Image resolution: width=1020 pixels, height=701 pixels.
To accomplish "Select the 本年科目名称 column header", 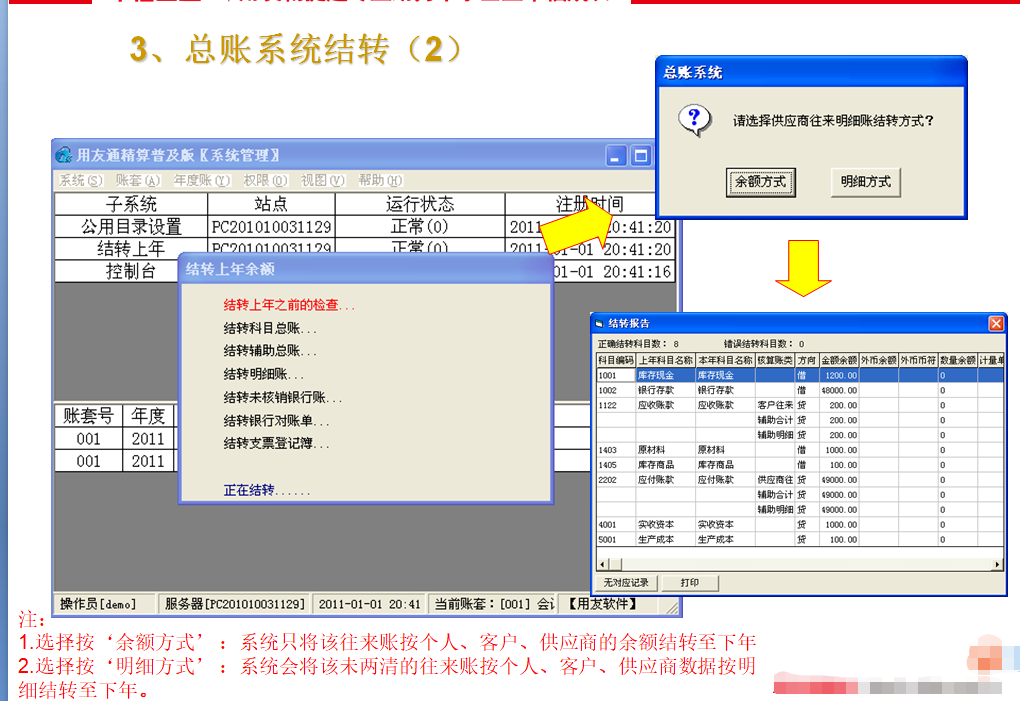I will pyautogui.click(x=725, y=360).
